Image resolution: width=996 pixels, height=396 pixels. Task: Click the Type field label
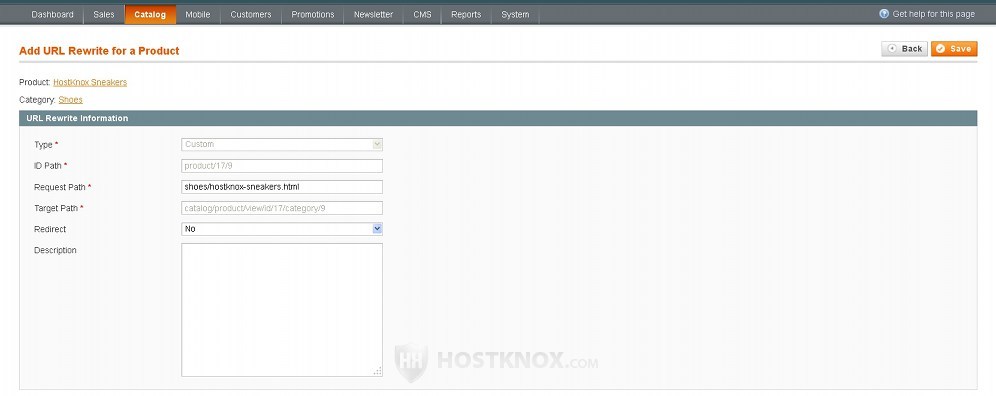pos(46,145)
